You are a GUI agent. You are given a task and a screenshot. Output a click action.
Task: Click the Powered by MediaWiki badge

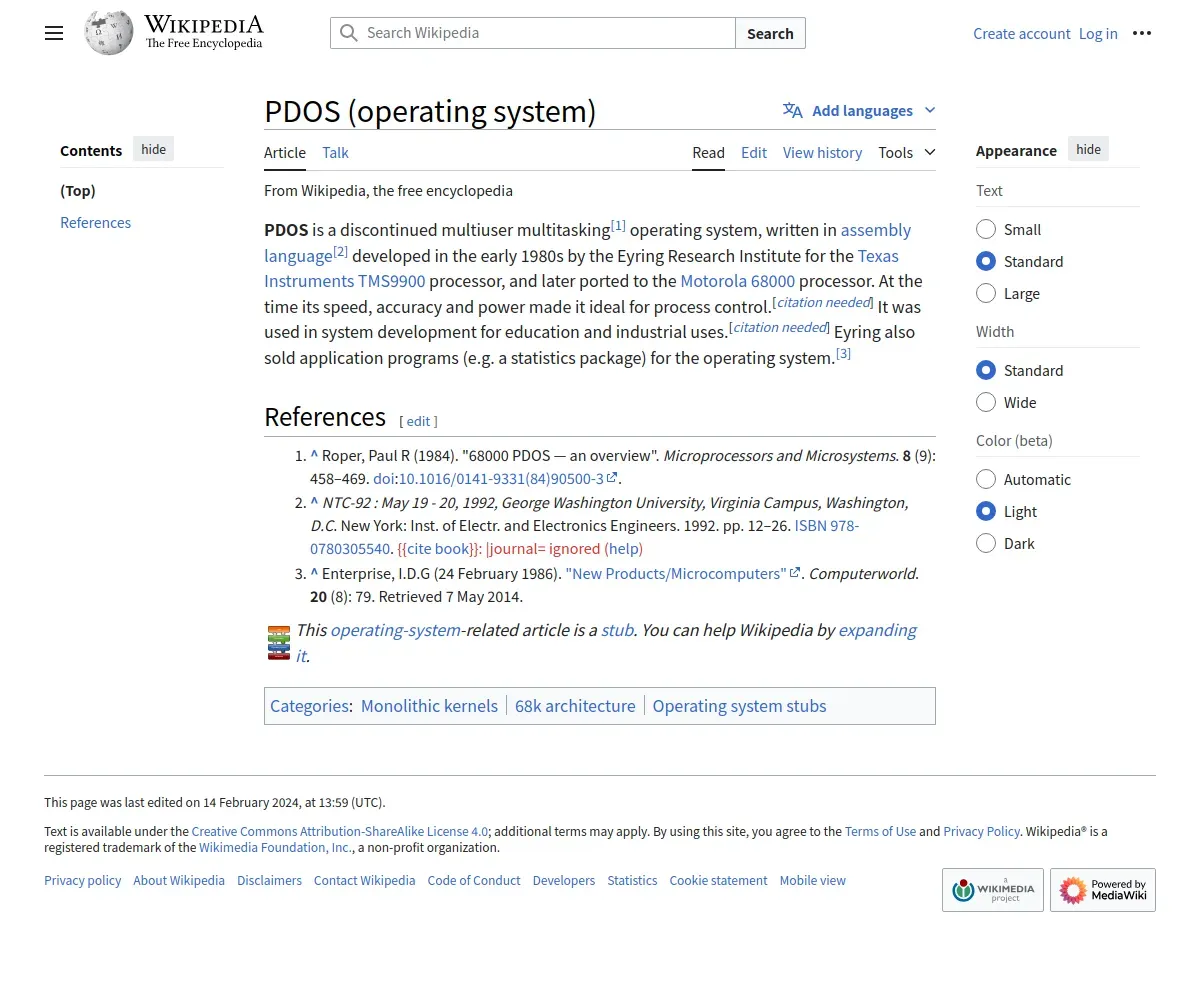click(x=1103, y=890)
